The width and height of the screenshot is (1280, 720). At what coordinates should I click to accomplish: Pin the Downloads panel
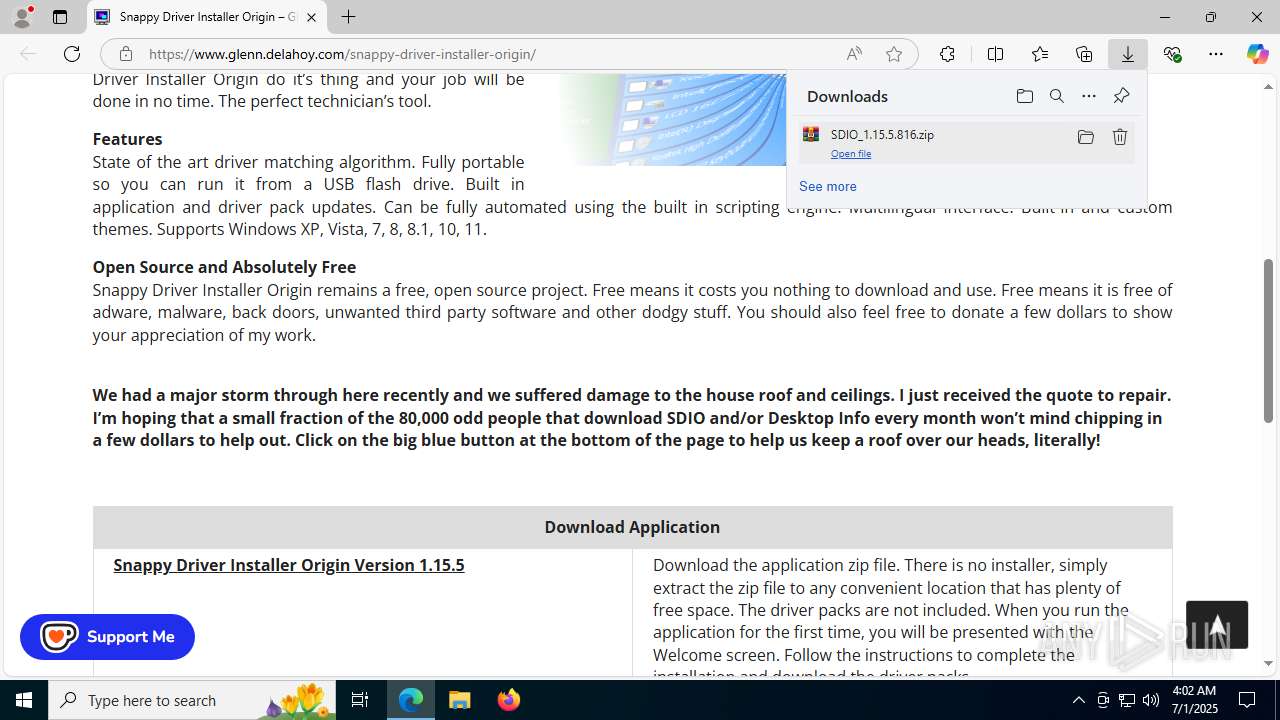(1121, 96)
